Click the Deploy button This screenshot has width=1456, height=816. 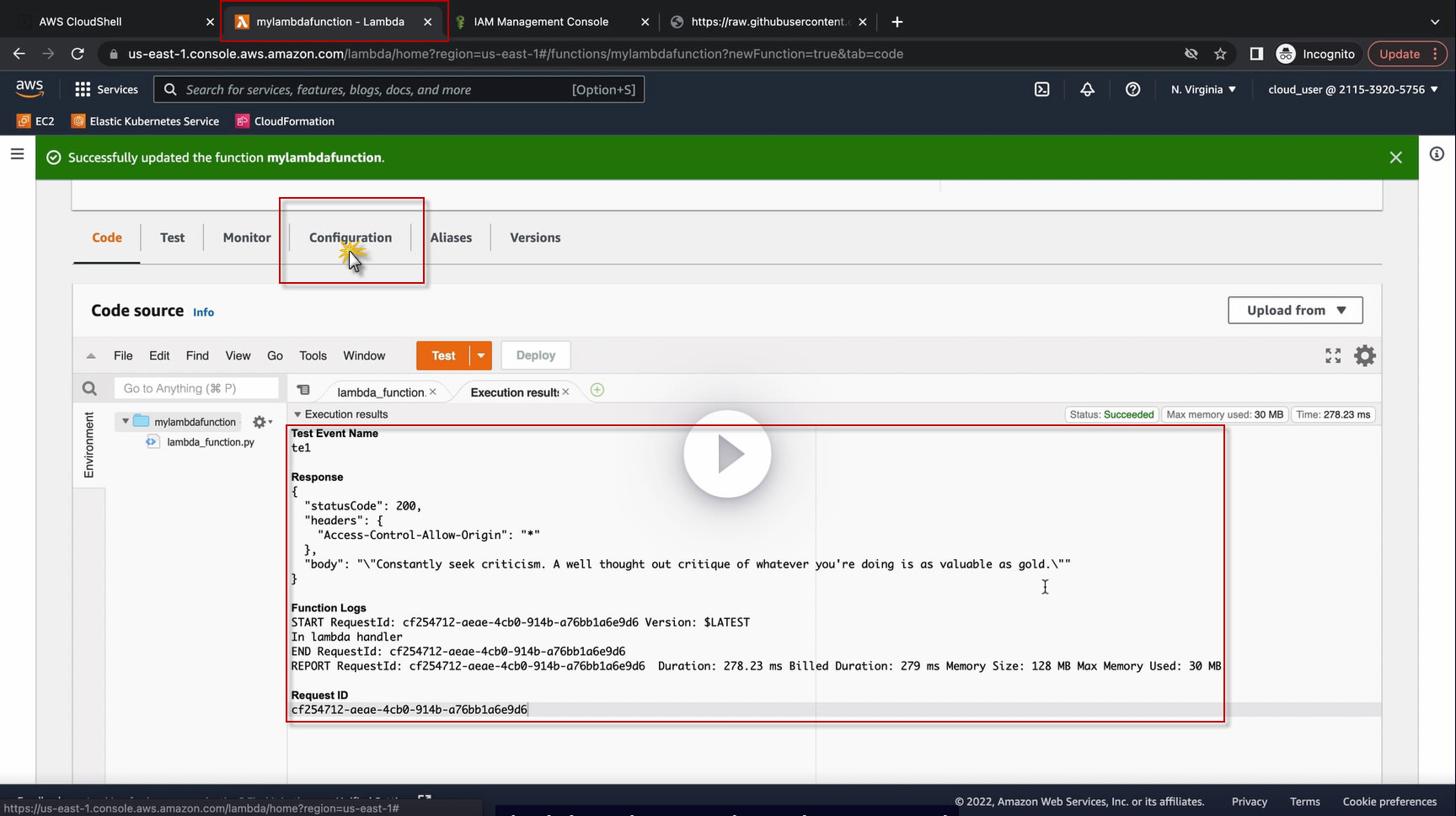tap(536, 355)
